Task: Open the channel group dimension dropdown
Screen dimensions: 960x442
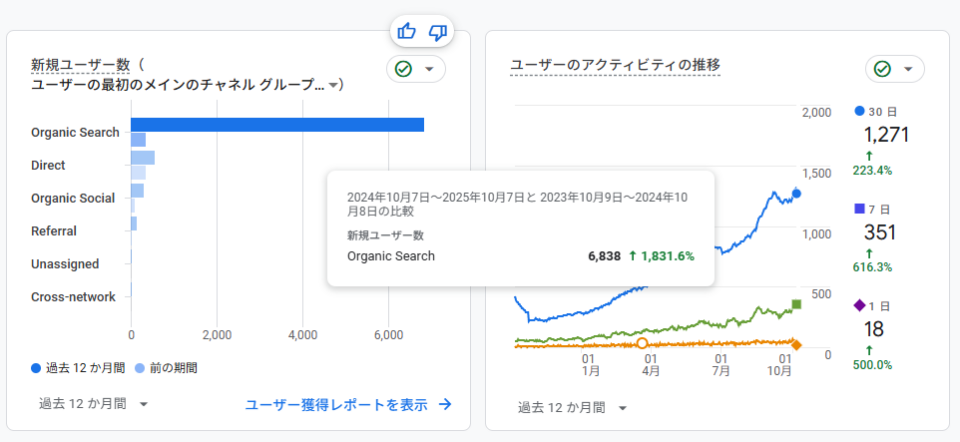Action: coord(334,85)
